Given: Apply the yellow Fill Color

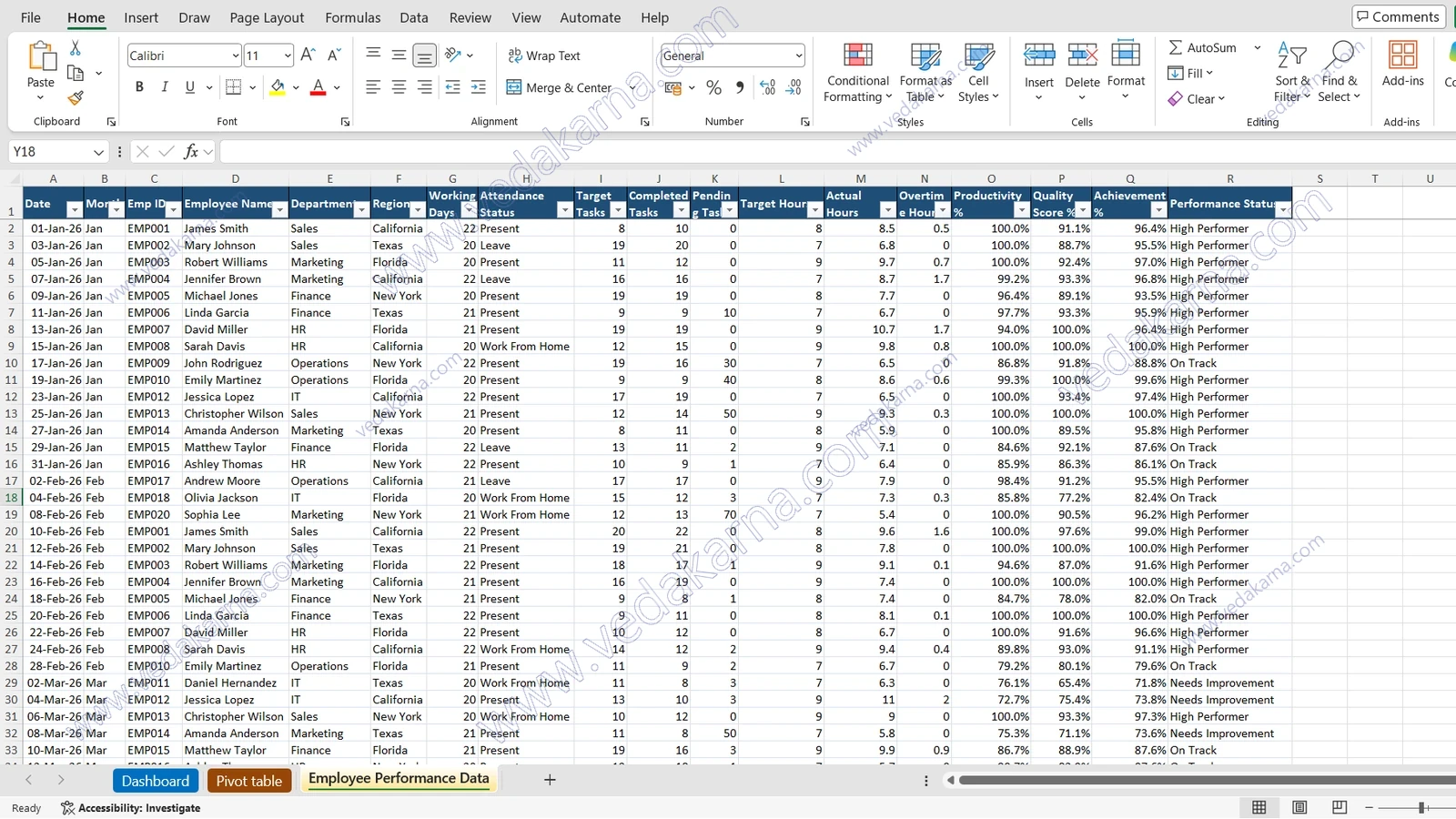Looking at the screenshot, I should [x=278, y=87].
